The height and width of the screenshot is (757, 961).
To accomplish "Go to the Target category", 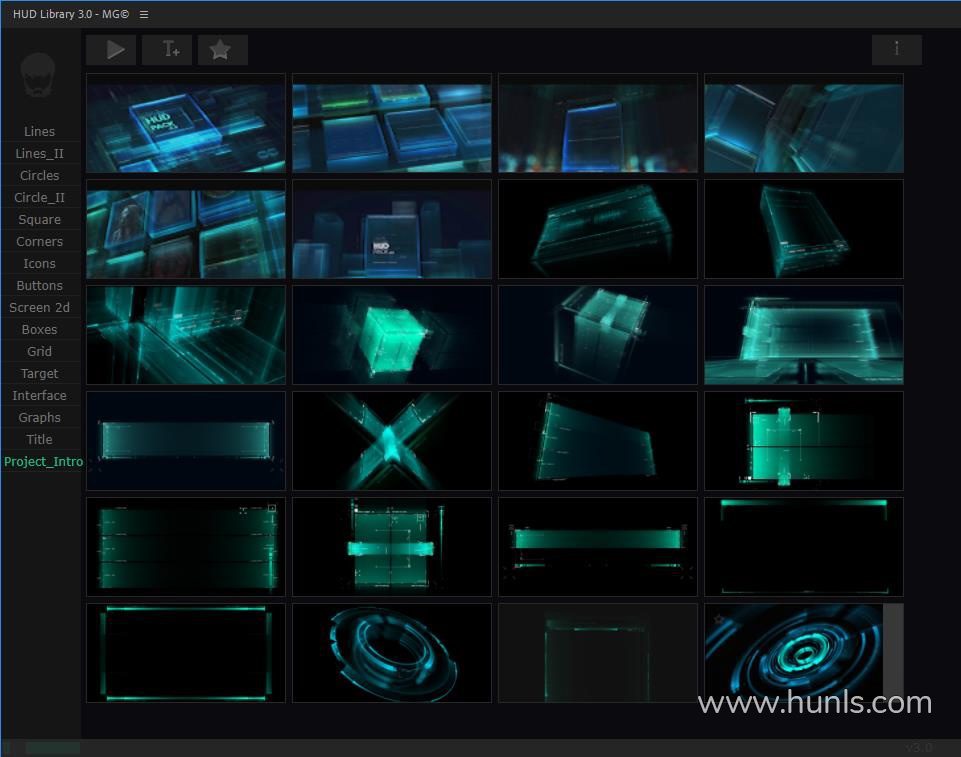I will pyautogui.click(x=39, y=374).
